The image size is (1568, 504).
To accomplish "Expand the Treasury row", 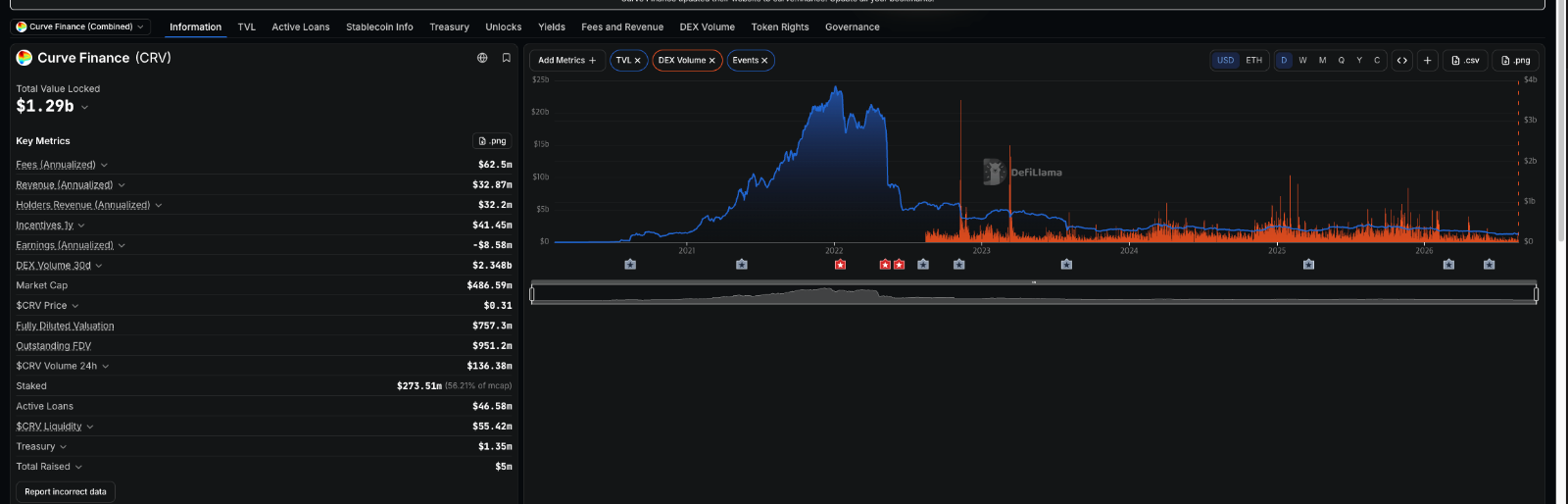I will click(64, 447).
